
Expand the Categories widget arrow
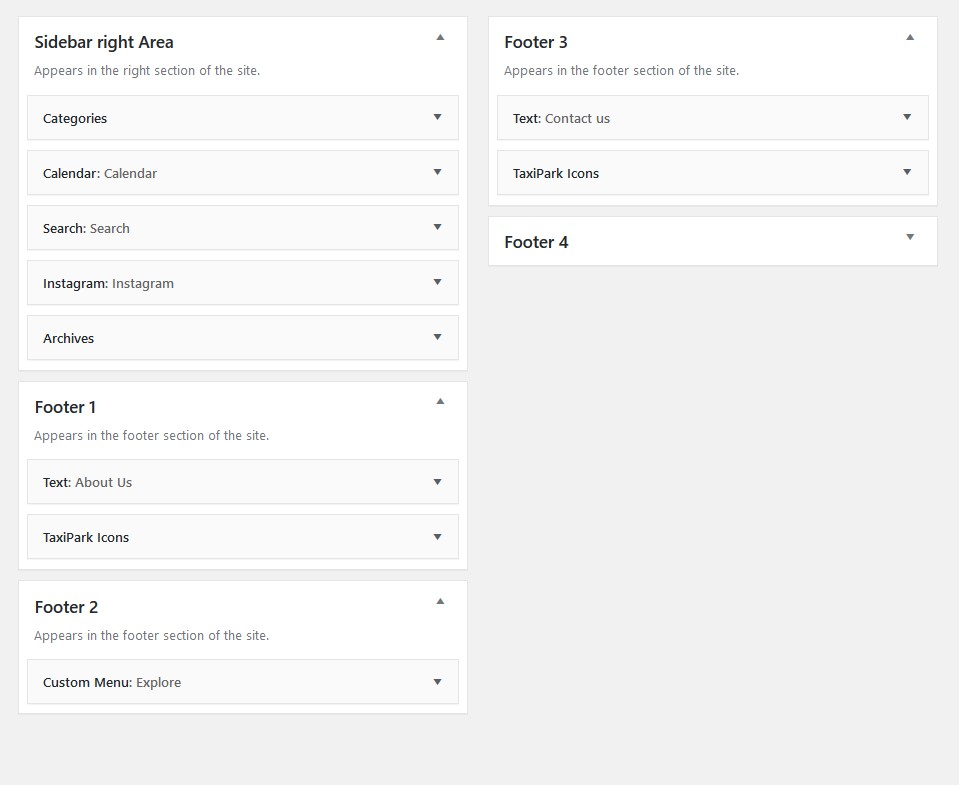[437, 117]
